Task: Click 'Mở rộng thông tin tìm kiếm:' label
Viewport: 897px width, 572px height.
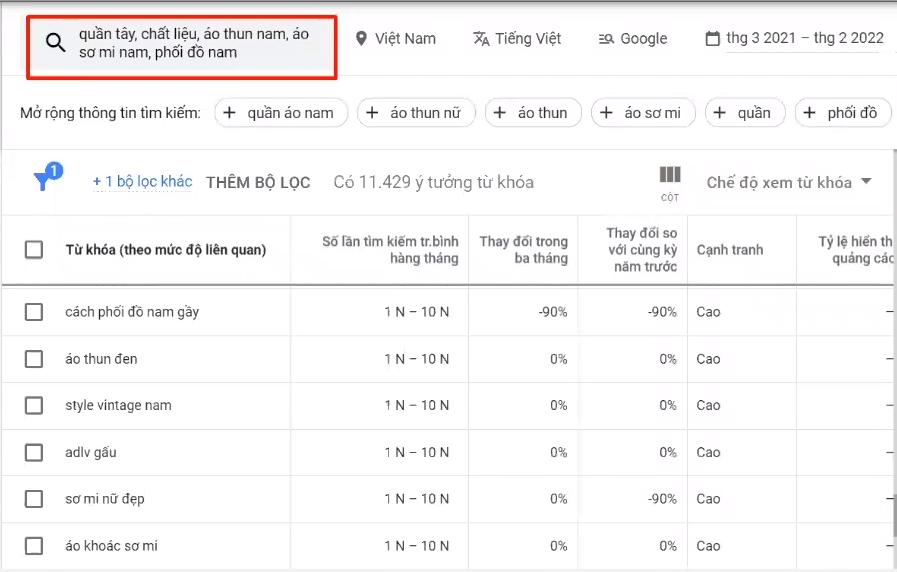Action: (x=110, y=113)
